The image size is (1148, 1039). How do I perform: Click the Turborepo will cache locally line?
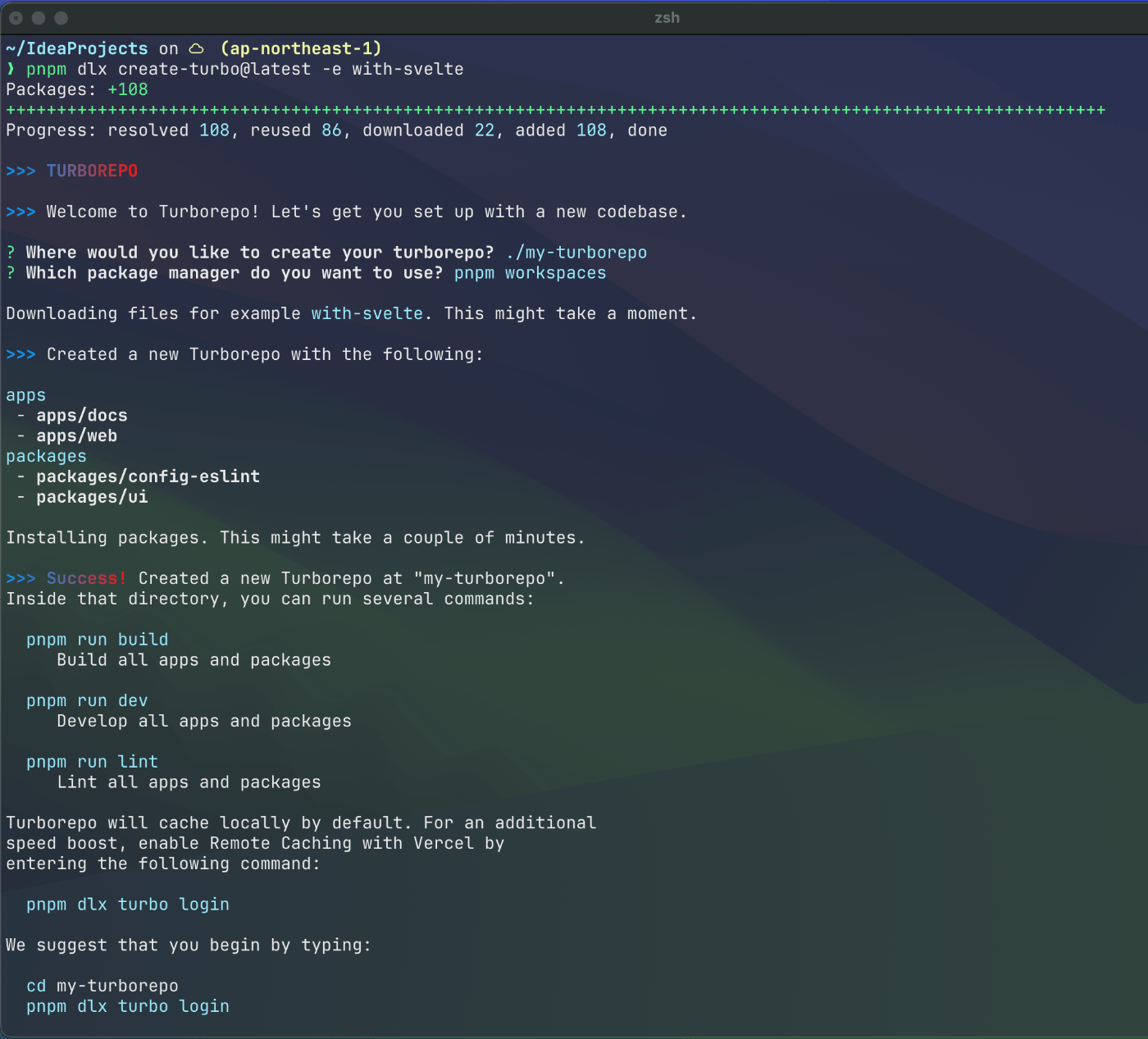coord(301,823)
